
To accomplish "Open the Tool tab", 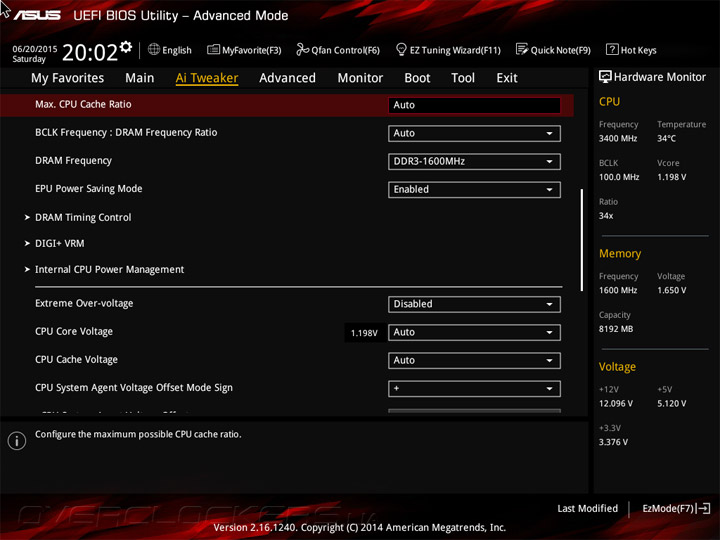I will coord(463,78).
